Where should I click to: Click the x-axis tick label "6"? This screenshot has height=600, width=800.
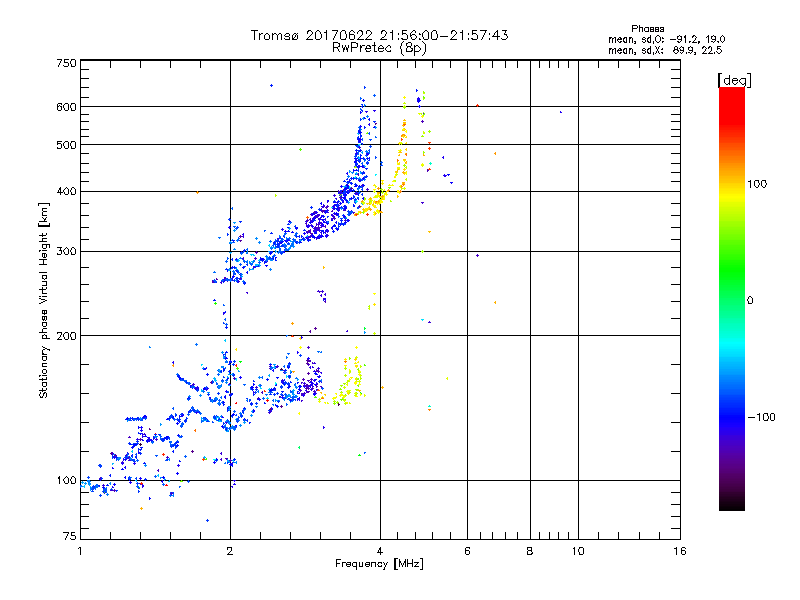pyautogui.click(x=467, y=551)
